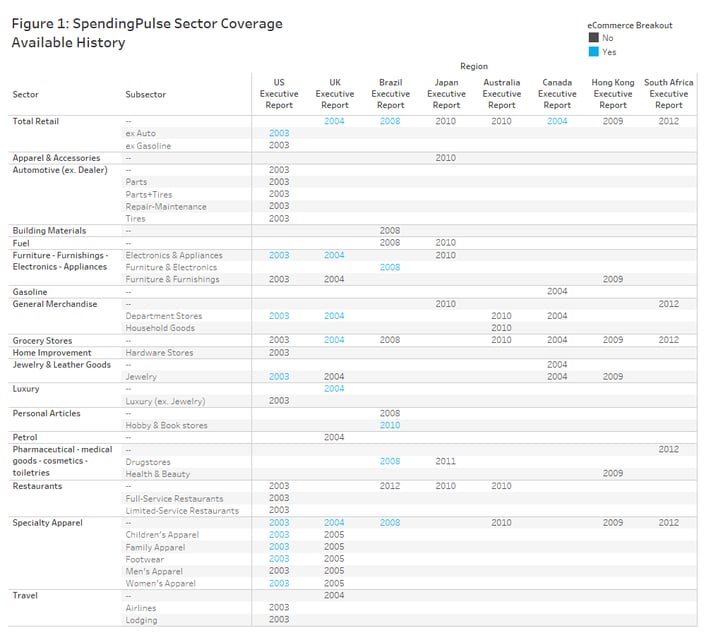Image resolution: width=706 pixels, height=635 pixels.
Task: Click the 'Total Retail' sector row
Action: point(36,121)
